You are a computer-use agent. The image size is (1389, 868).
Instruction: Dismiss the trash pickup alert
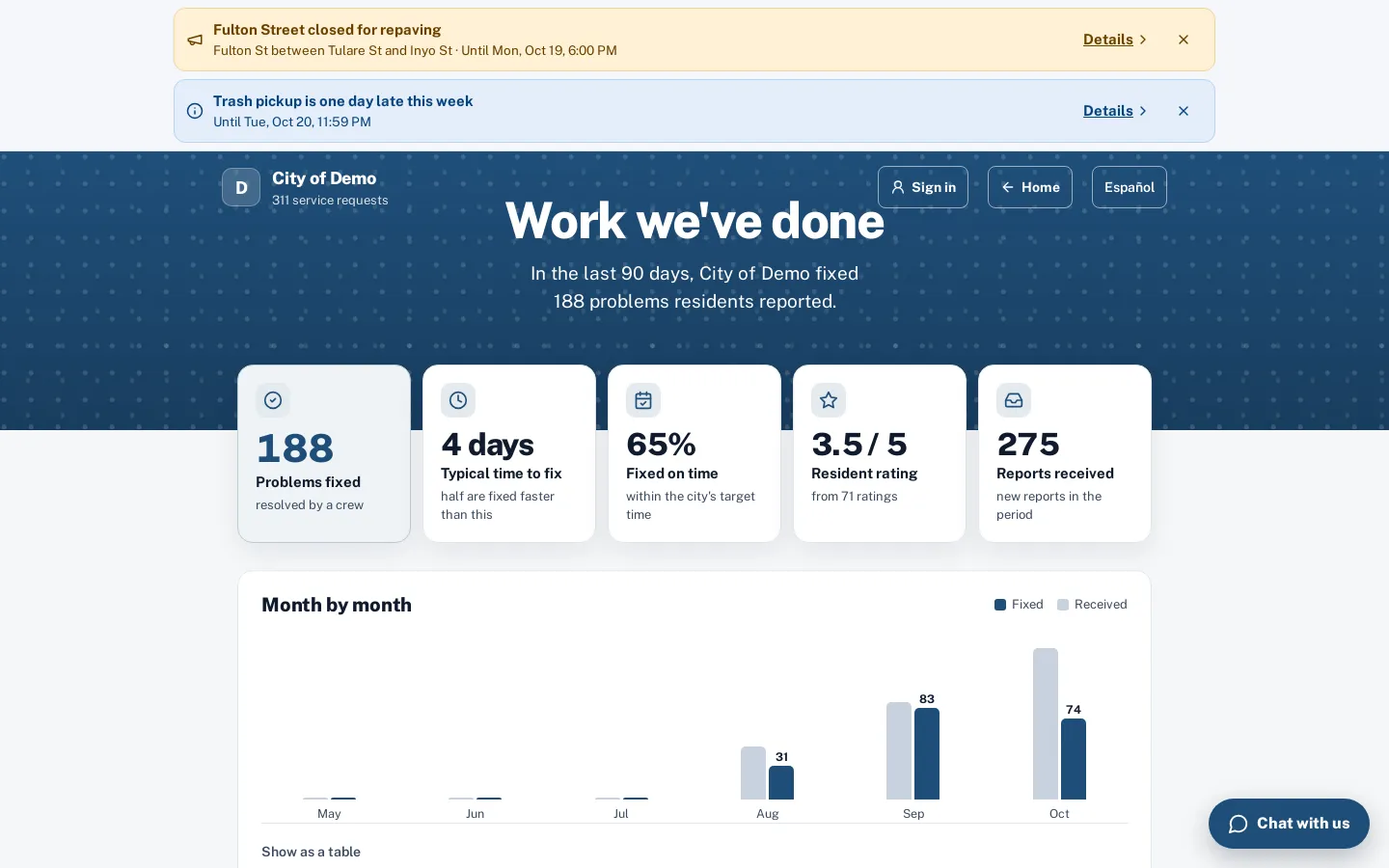tap(1184, 111)
